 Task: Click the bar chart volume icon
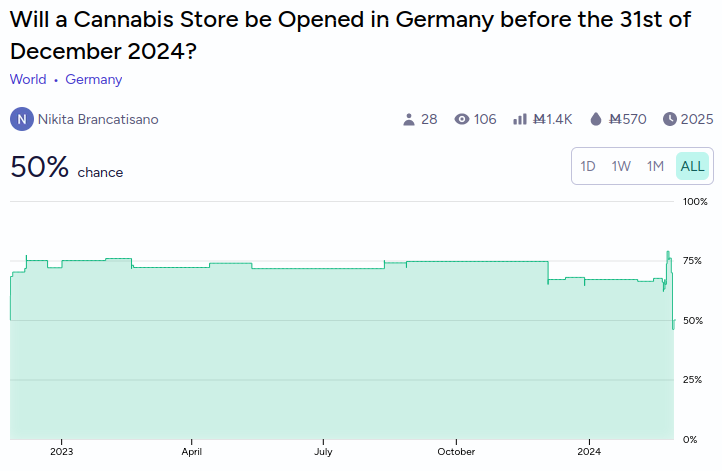coord(520,120)
